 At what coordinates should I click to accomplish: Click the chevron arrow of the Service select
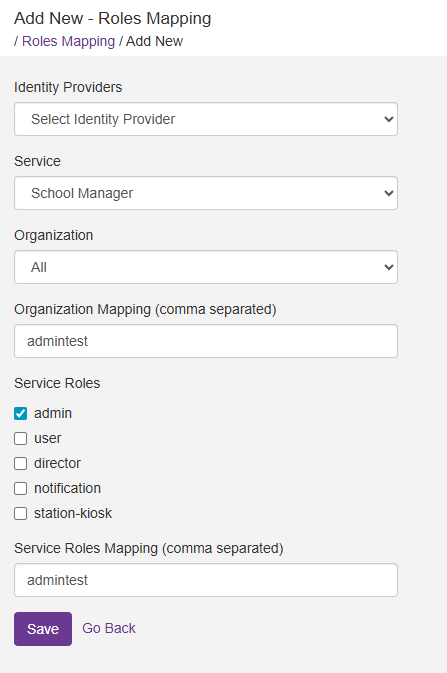(x=389, y=193)
